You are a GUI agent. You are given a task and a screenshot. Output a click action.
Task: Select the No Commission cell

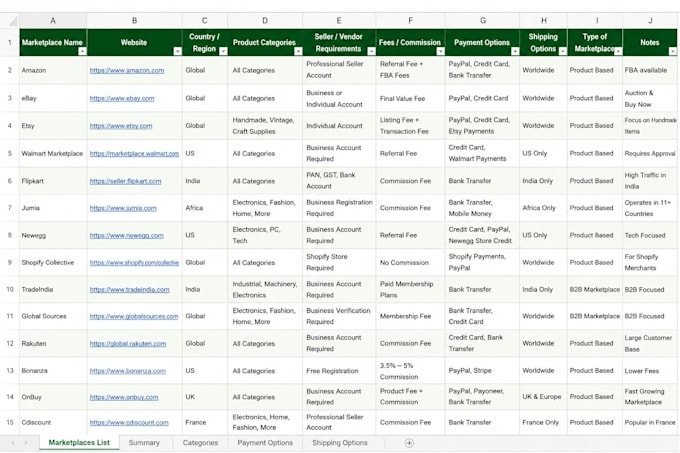[410, 263]
